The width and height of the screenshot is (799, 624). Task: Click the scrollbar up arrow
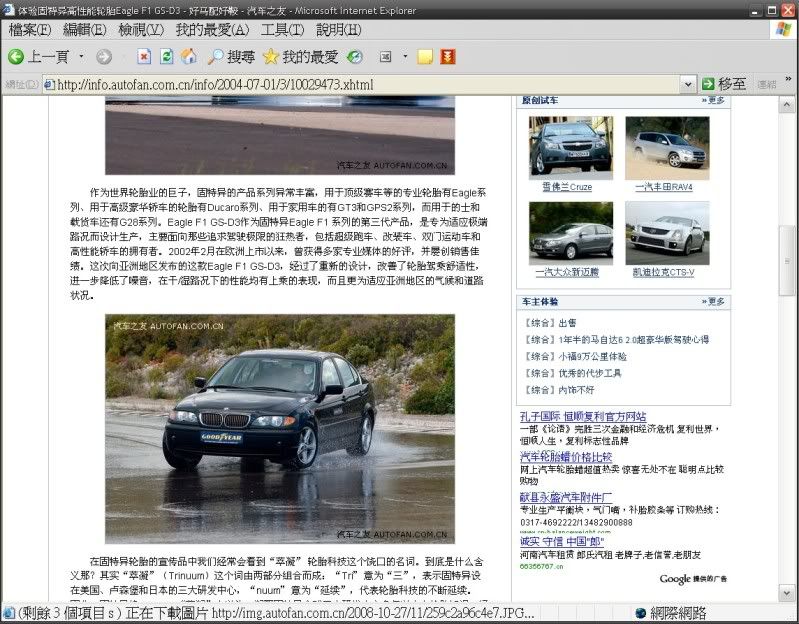(x=786, y=105)
